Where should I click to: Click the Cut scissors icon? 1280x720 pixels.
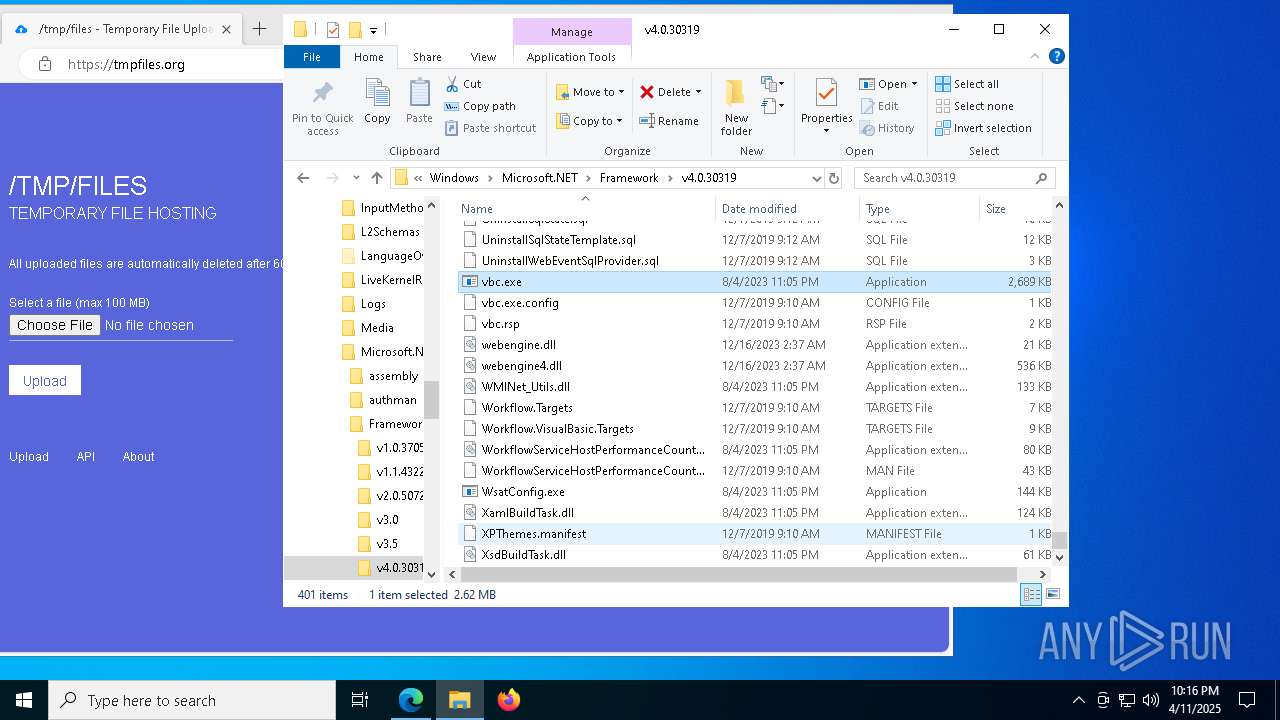click(452, 84)
